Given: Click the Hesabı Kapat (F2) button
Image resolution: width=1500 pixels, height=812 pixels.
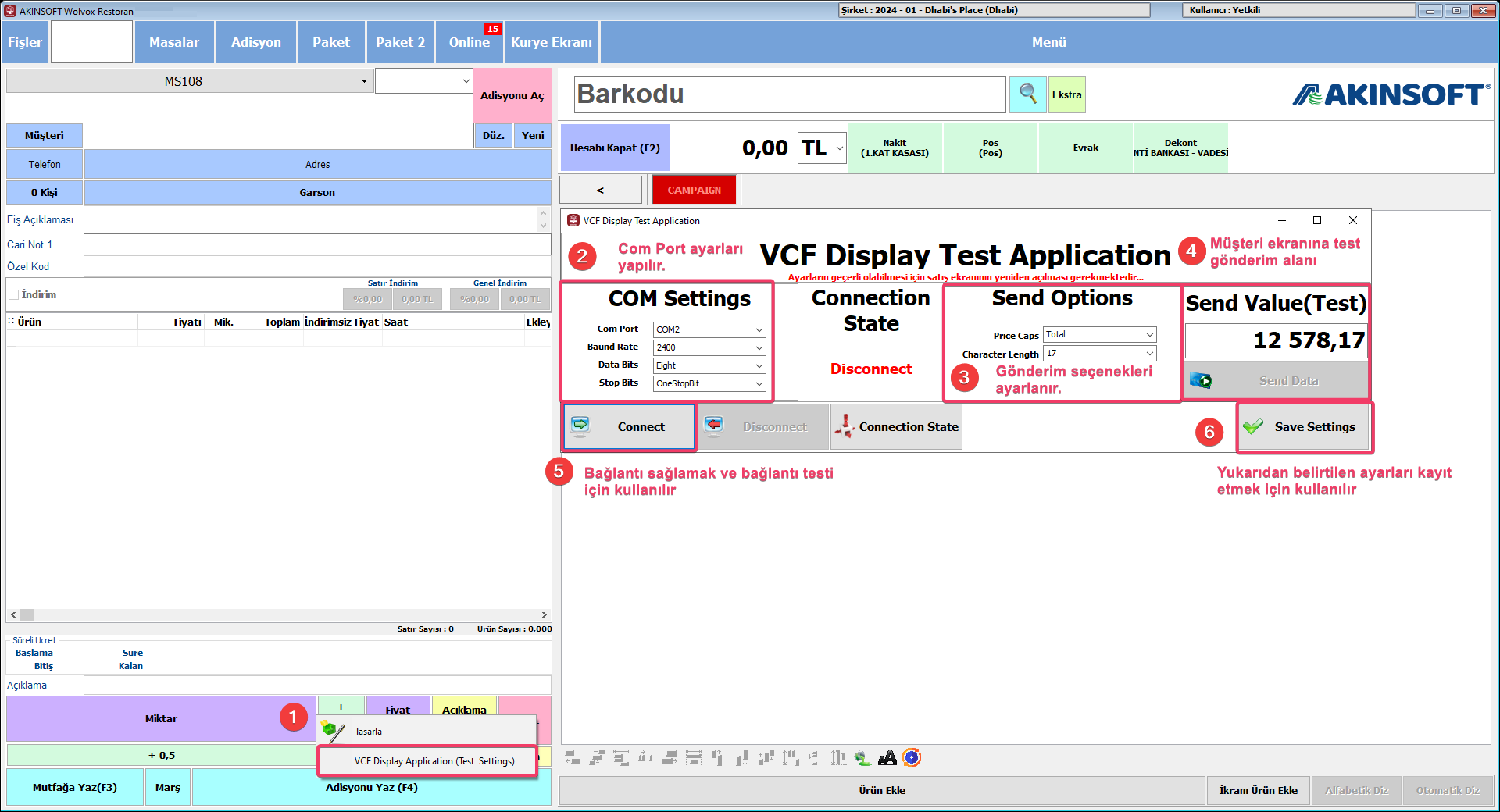Looking at the screenshot, I should point(615,148).
